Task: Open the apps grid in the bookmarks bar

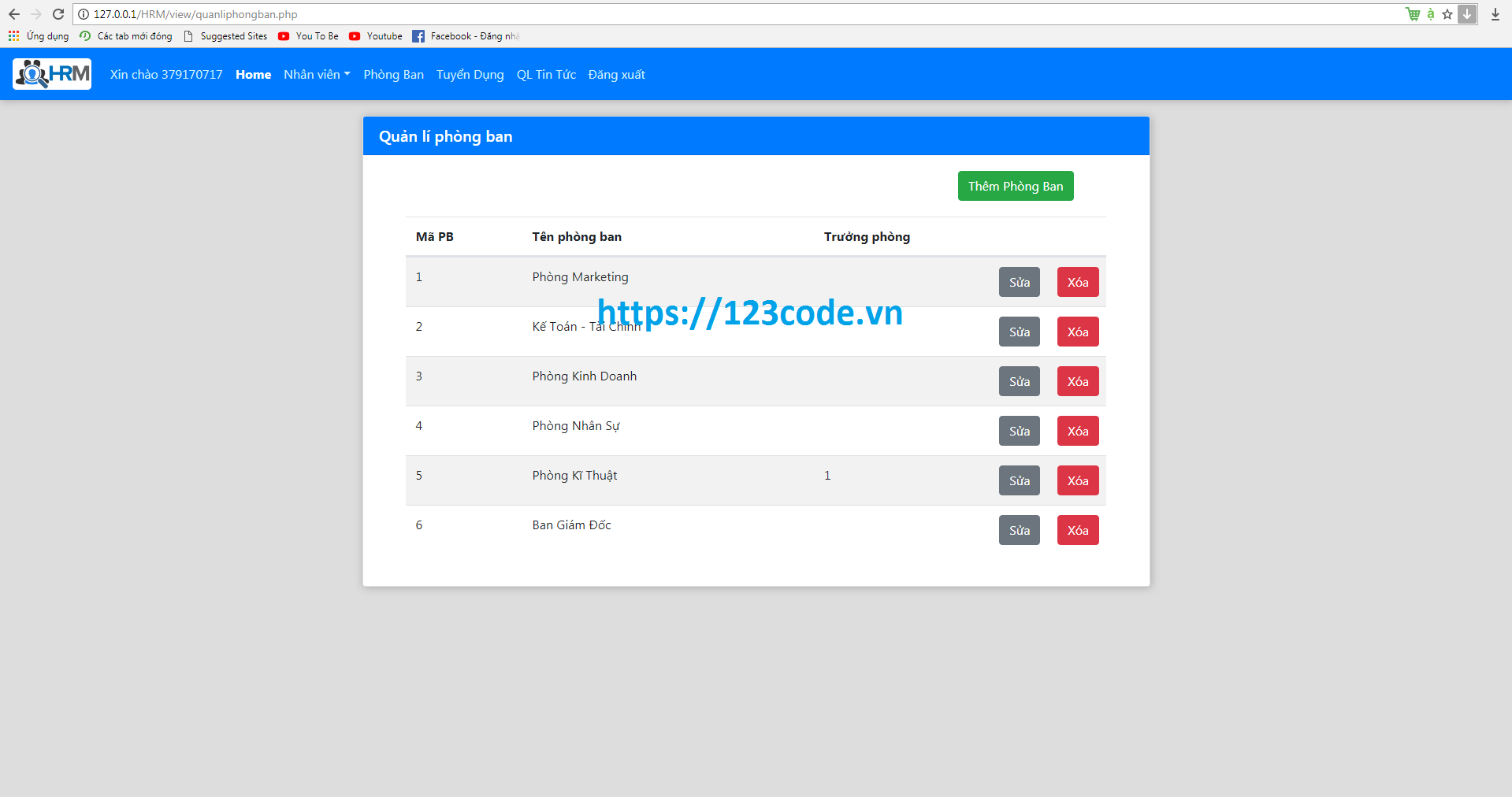Action: click(13, 35)
